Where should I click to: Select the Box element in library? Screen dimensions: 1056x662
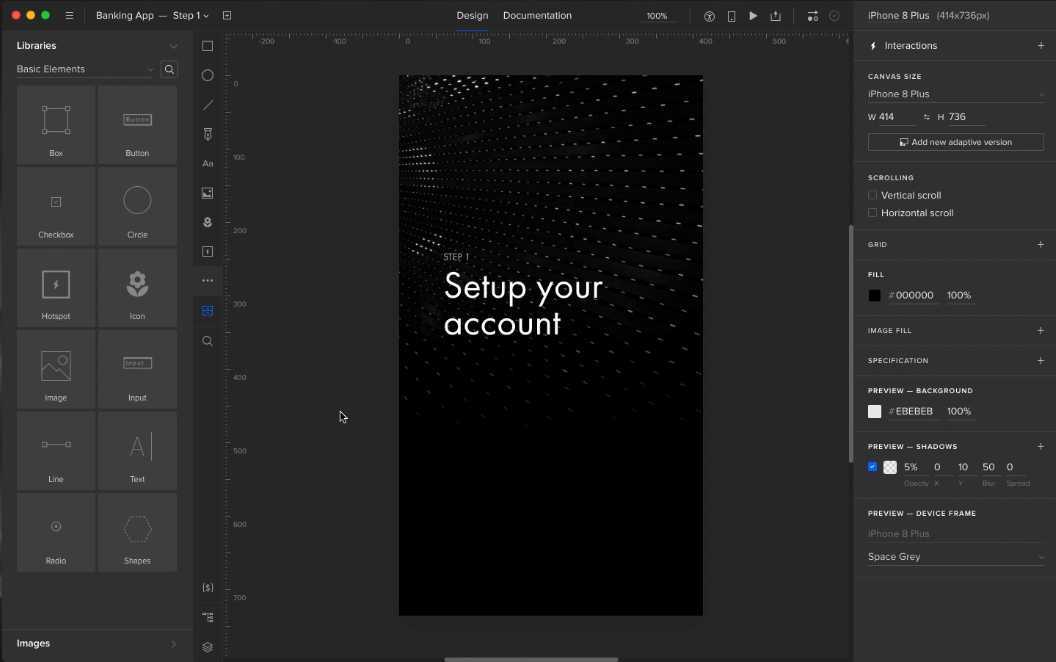(x=56, y=125)
